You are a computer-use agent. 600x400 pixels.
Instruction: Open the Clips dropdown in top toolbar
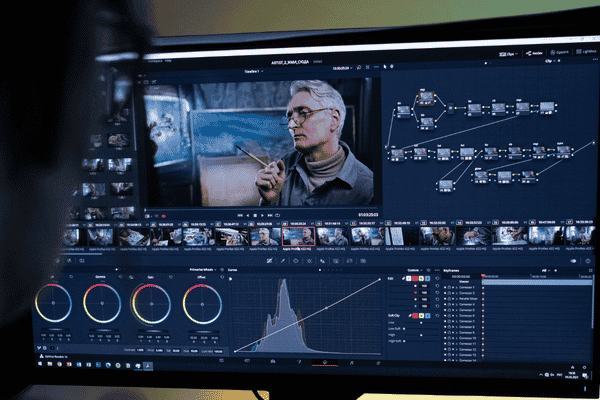[508, 54]
